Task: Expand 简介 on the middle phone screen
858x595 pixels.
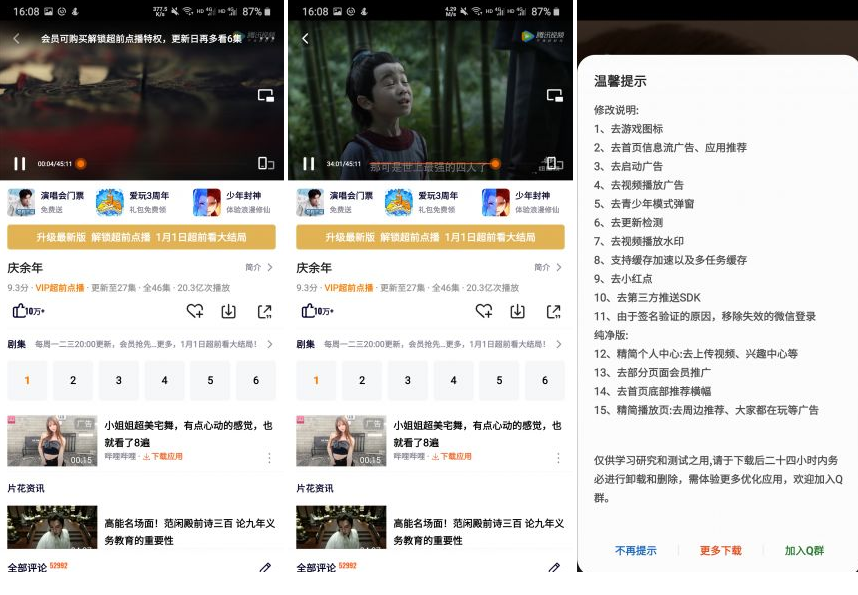Action: [548, 267]
